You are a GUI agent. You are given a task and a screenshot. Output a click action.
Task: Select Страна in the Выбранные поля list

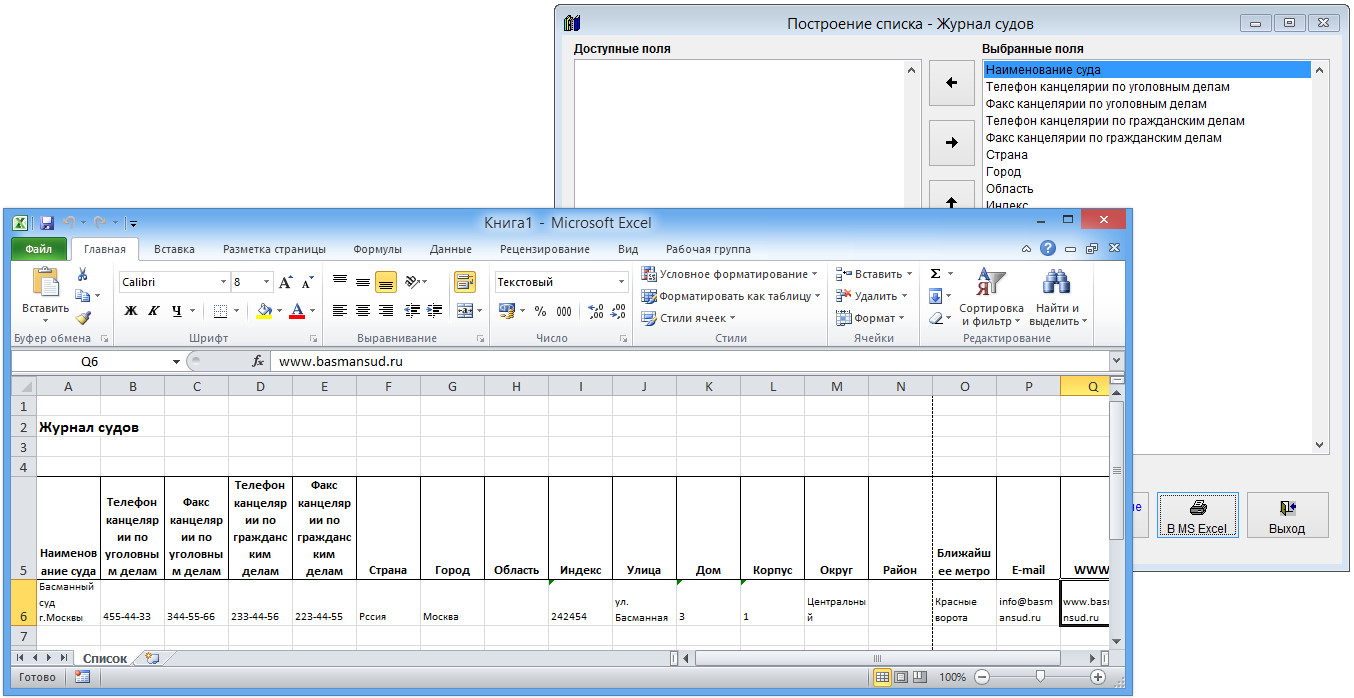(1006, 155)
